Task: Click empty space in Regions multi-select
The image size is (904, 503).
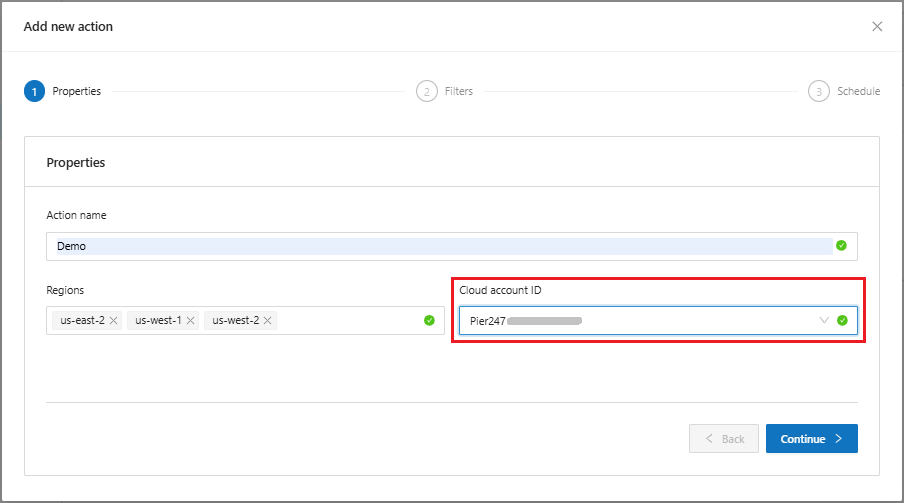Action: click(x=350, y=321)
